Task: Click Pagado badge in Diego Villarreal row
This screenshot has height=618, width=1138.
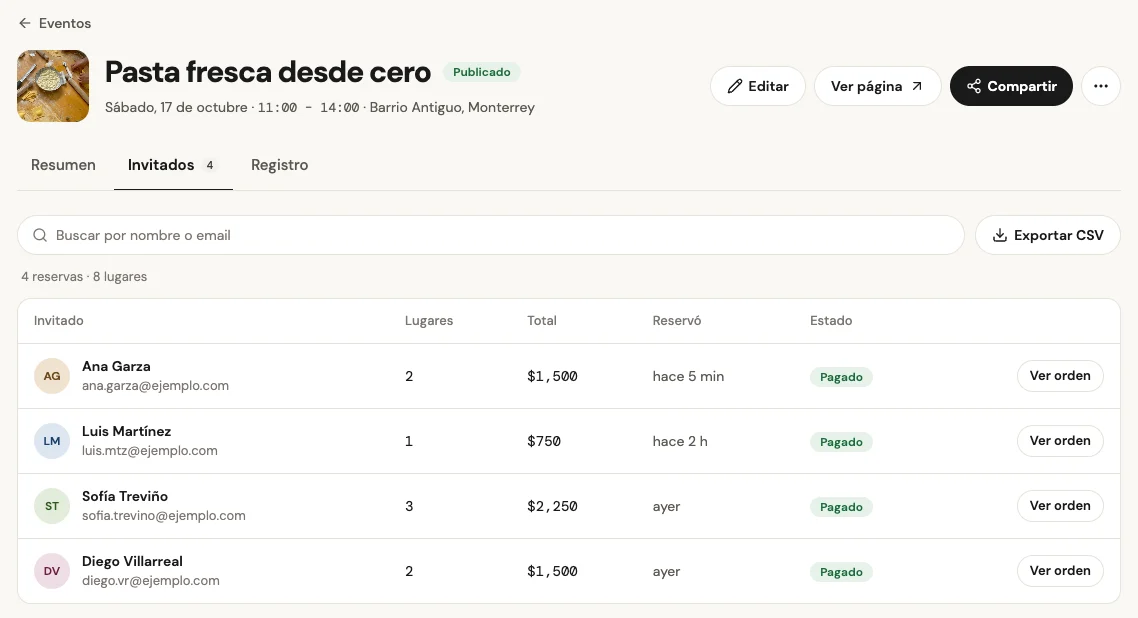Action: (841, 572)
